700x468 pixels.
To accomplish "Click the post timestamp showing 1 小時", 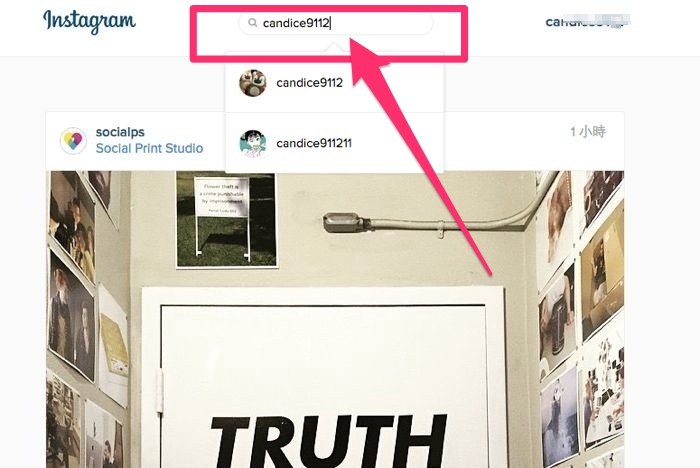I will tap(588, 132).
